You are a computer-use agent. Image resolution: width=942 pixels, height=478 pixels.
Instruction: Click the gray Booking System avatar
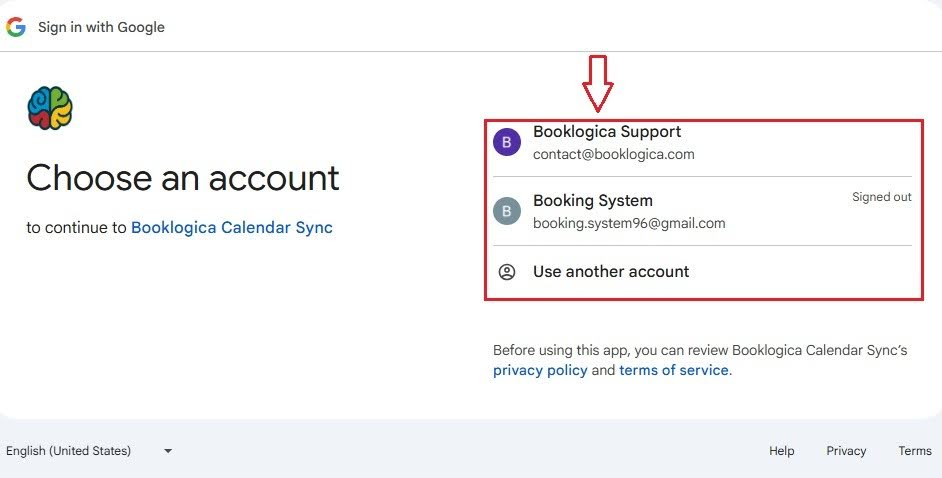coord(506,211)
